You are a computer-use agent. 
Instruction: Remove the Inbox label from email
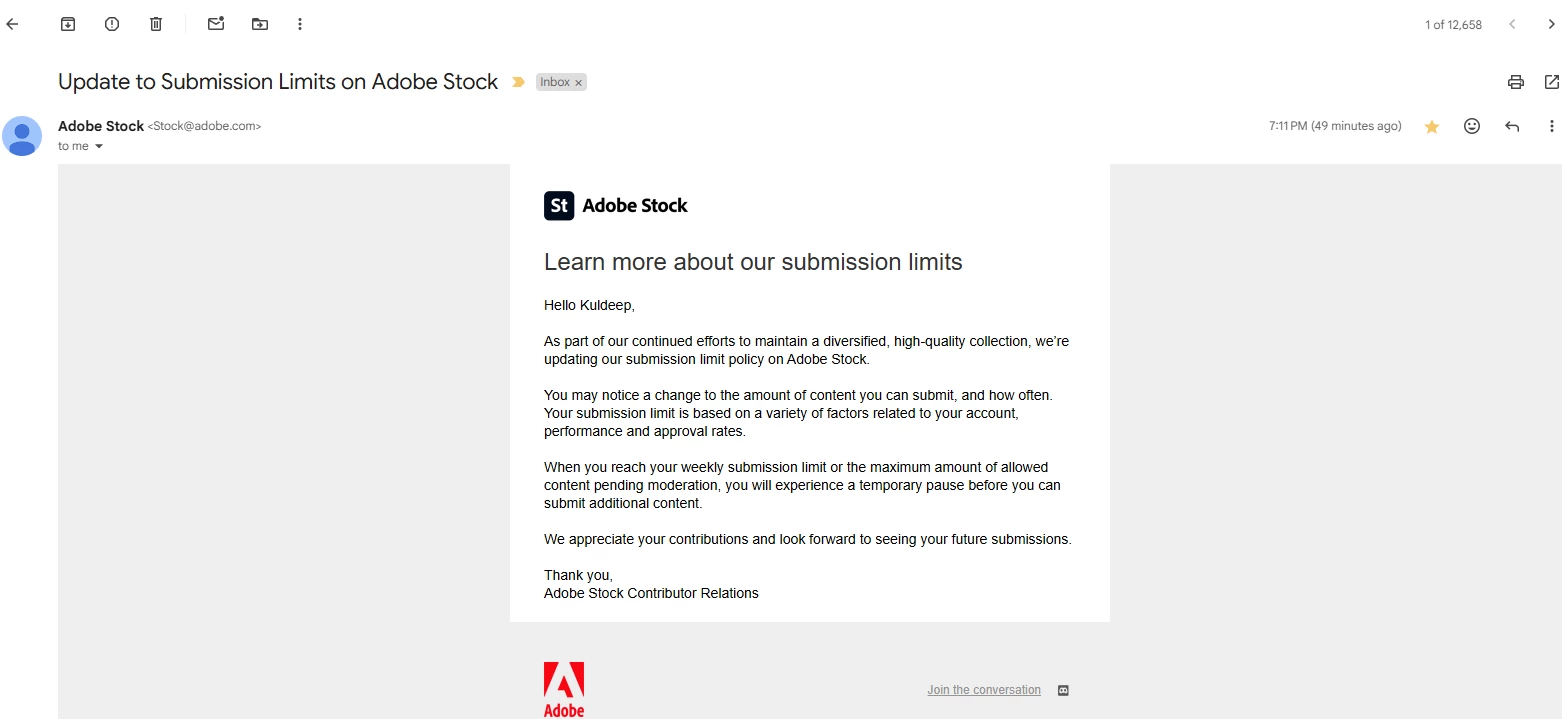coord(578,83)
